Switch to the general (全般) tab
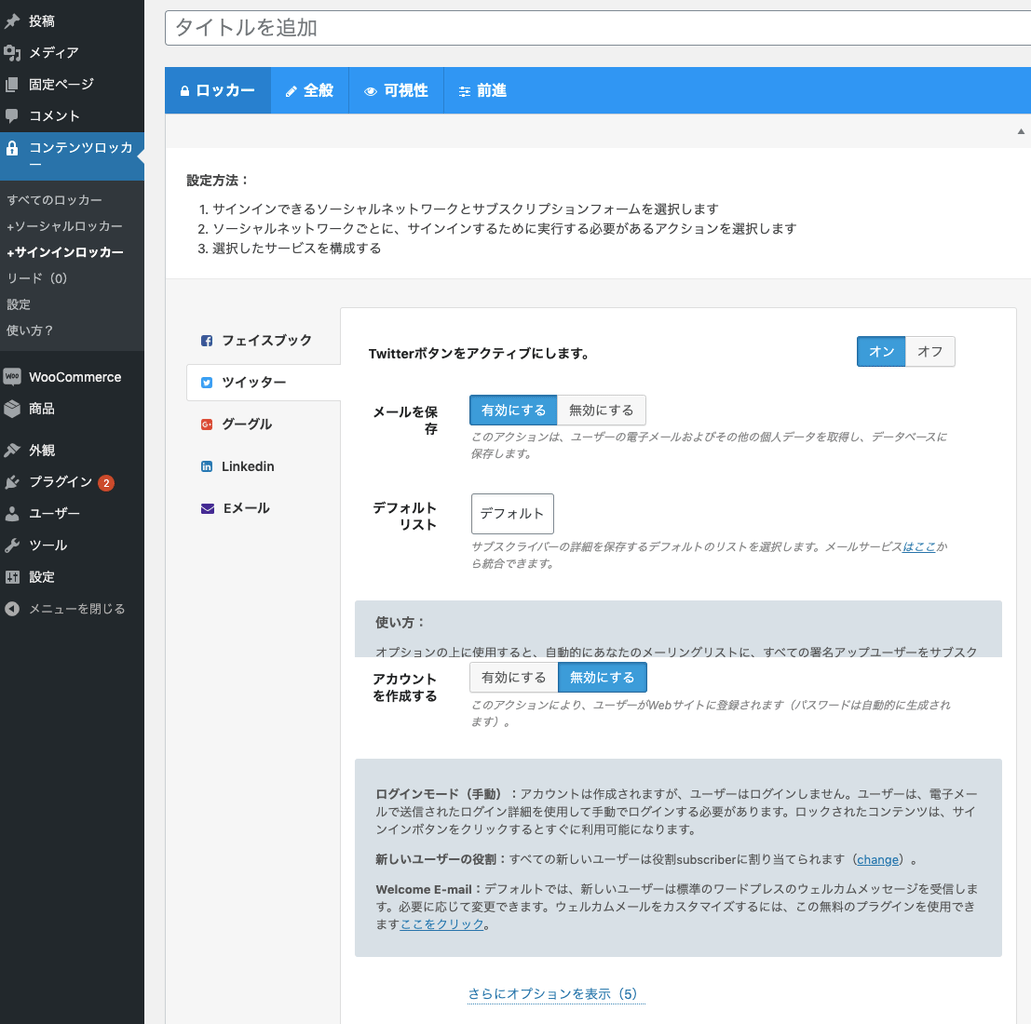The height and width of the screenshot is (1024, 1031). pyautogui.click(x=309, y=91)
